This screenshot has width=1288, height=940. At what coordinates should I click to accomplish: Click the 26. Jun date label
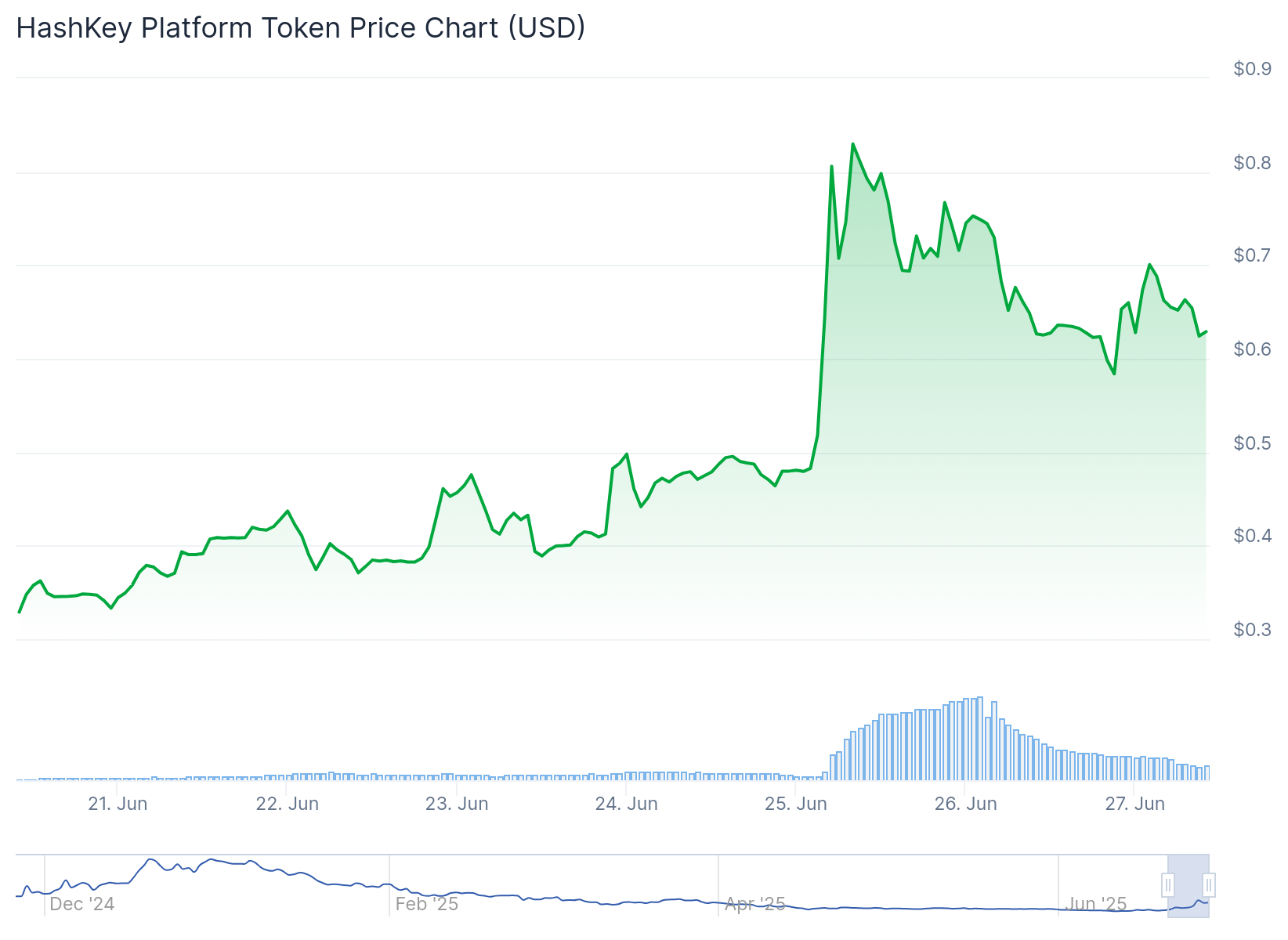point(966,804)
